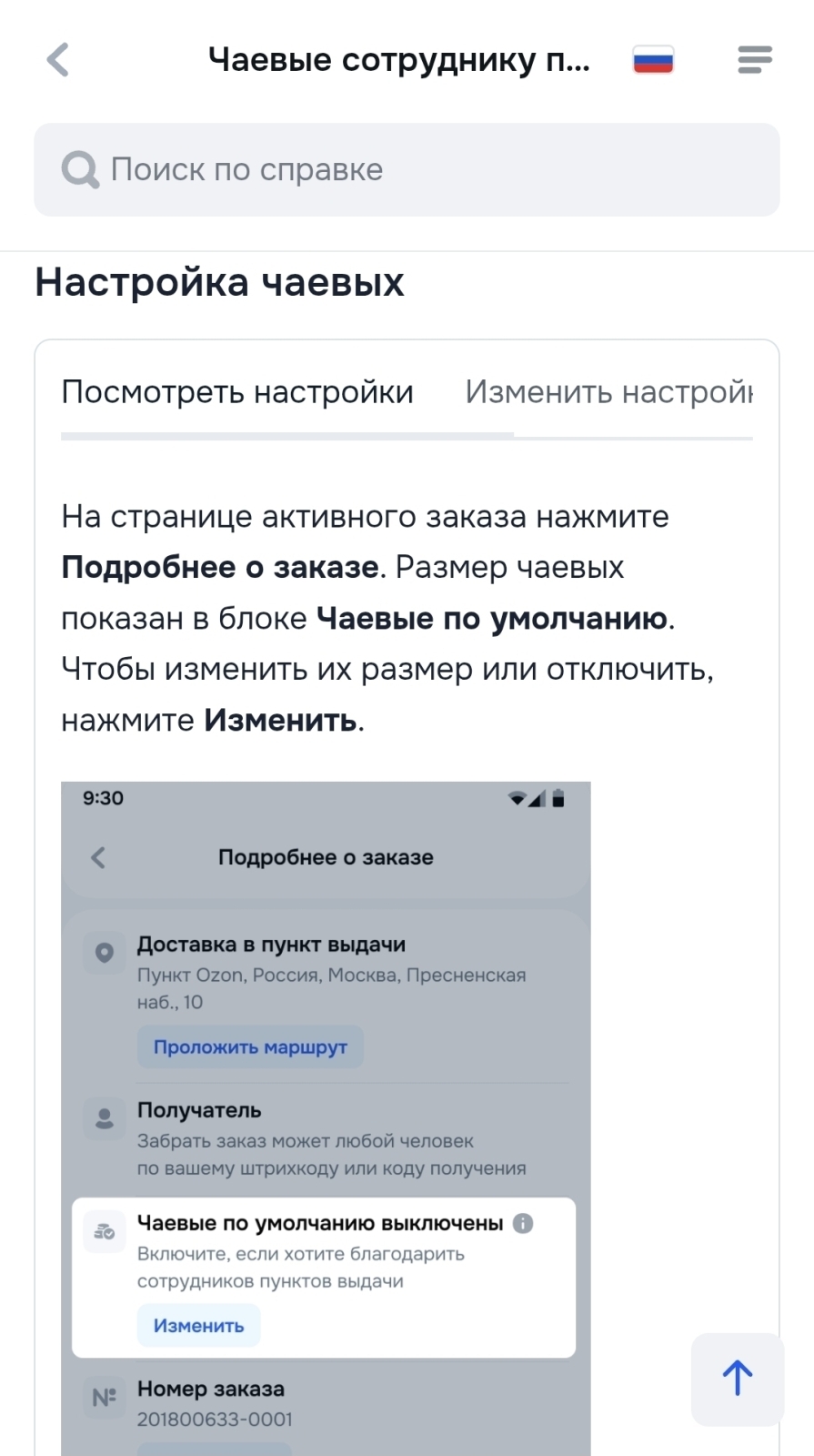Viewport: 814px width, 1456px height.
Task: Open the Настройка чаевых heading section
Action: tap(219, 281)
